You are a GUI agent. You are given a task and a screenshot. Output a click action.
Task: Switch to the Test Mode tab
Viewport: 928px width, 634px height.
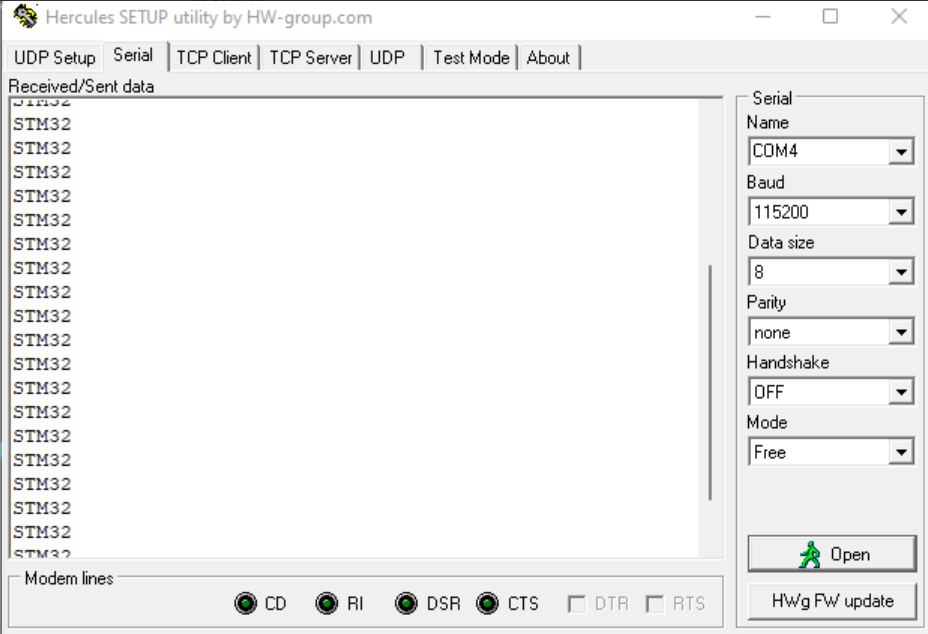(x=471, y=58)
